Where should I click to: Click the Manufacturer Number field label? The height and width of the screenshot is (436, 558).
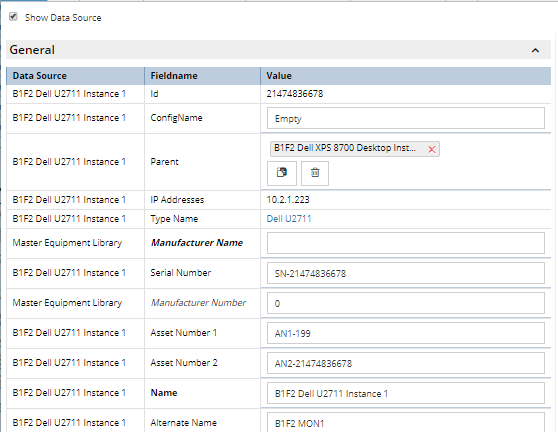pos(198,303)
